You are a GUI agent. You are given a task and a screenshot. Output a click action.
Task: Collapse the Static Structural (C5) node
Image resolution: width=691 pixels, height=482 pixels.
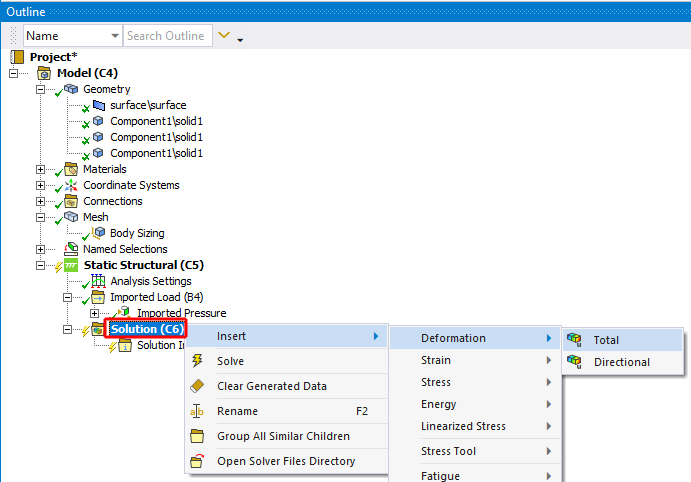[x=41, y=265]
